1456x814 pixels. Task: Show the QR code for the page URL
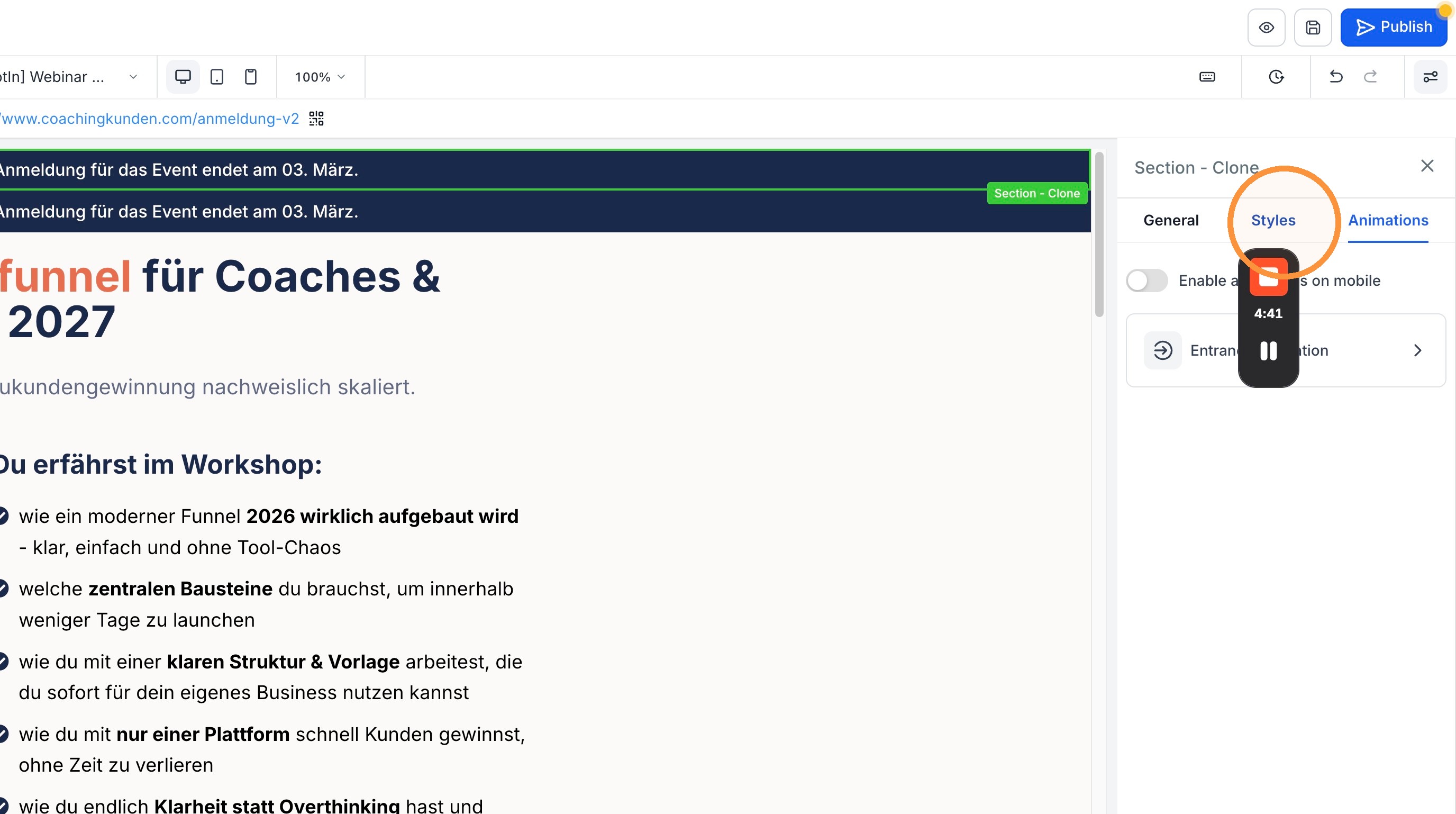(x=316, y=118)
